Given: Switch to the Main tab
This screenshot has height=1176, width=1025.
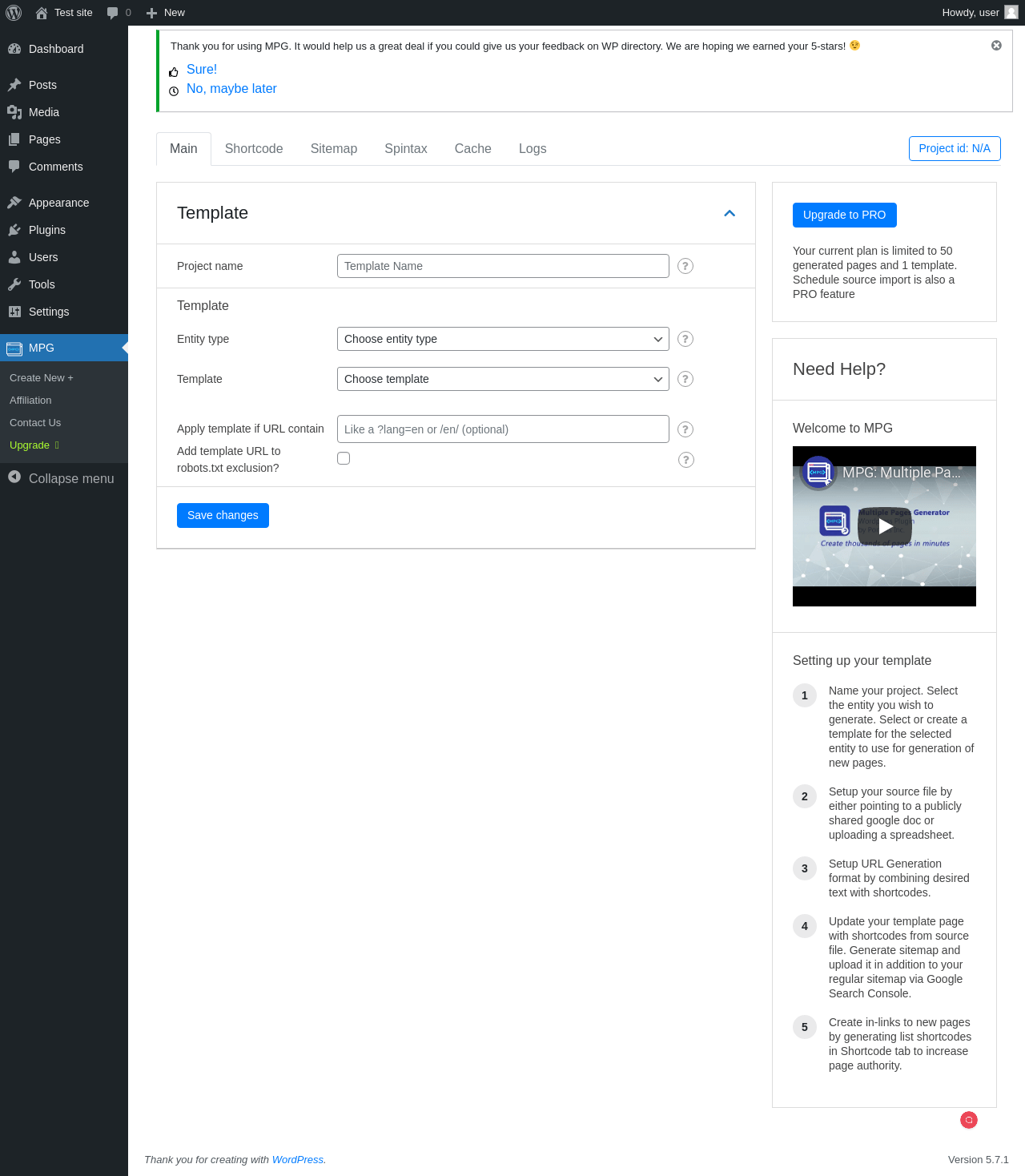Looking at the screenshot, I should pyautogui.click(x=183, y=149).
